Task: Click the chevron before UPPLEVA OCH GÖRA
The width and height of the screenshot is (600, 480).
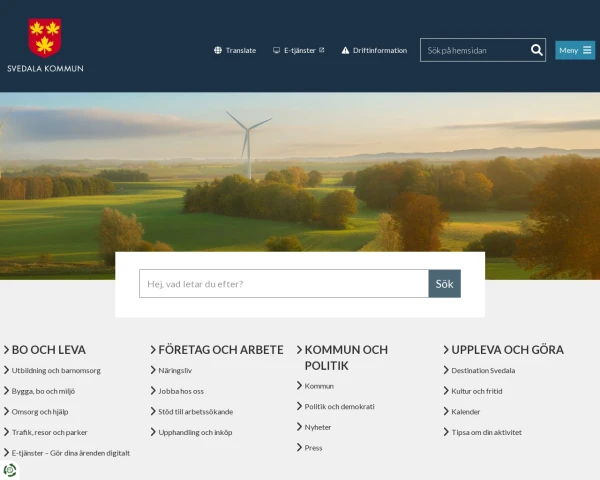Action: coord(446,349)
